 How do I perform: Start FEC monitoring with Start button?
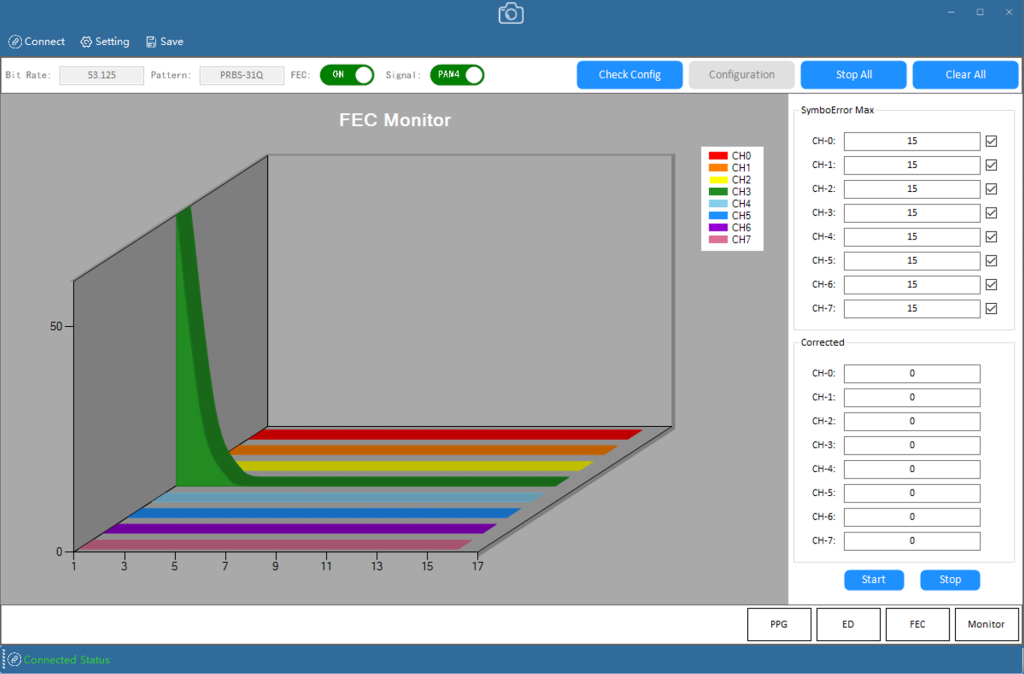(874, 580)
